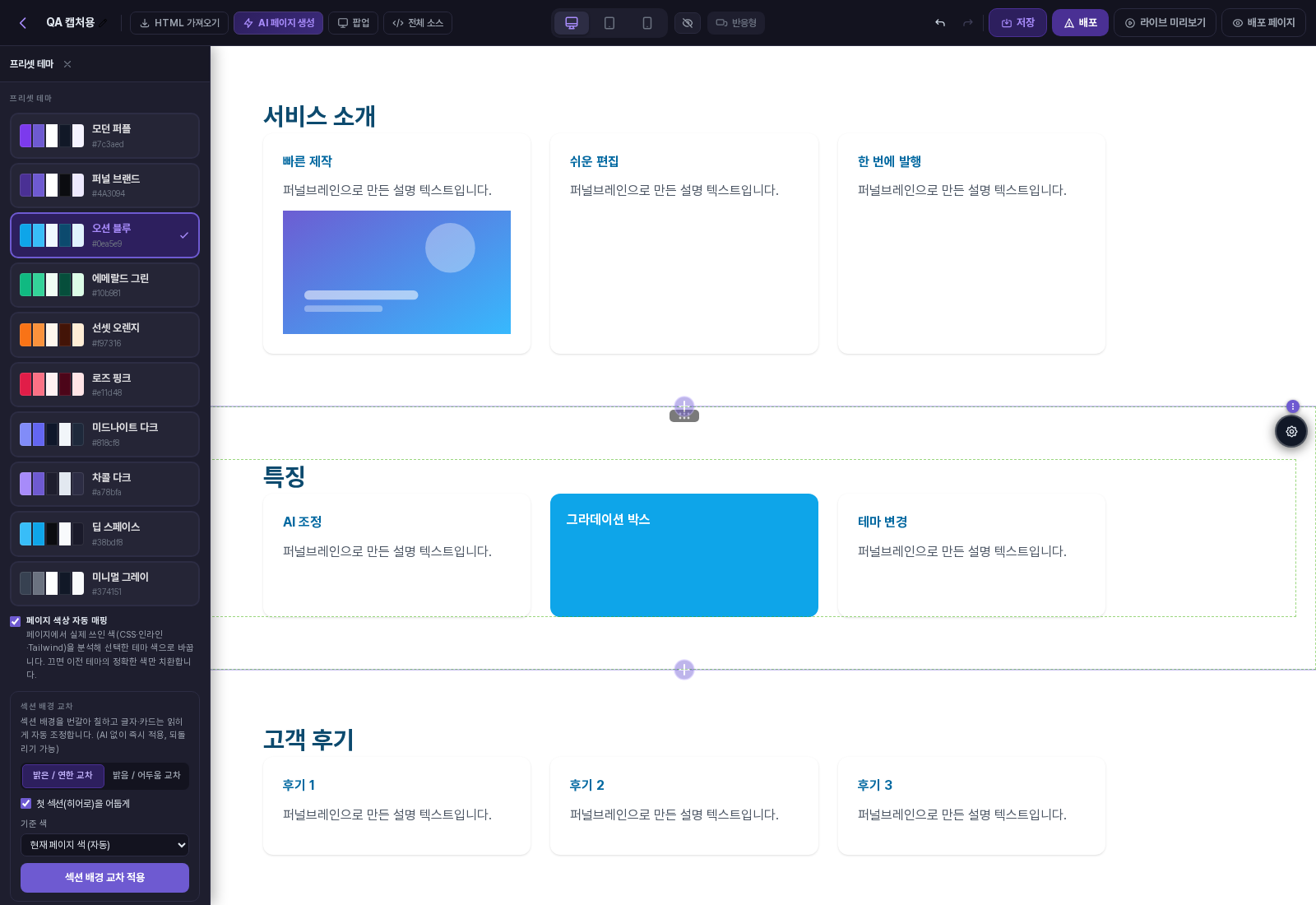Select the 오션 블루 theme preset
This screenshot has width=1316, height=905.
[x=104, y=235]
